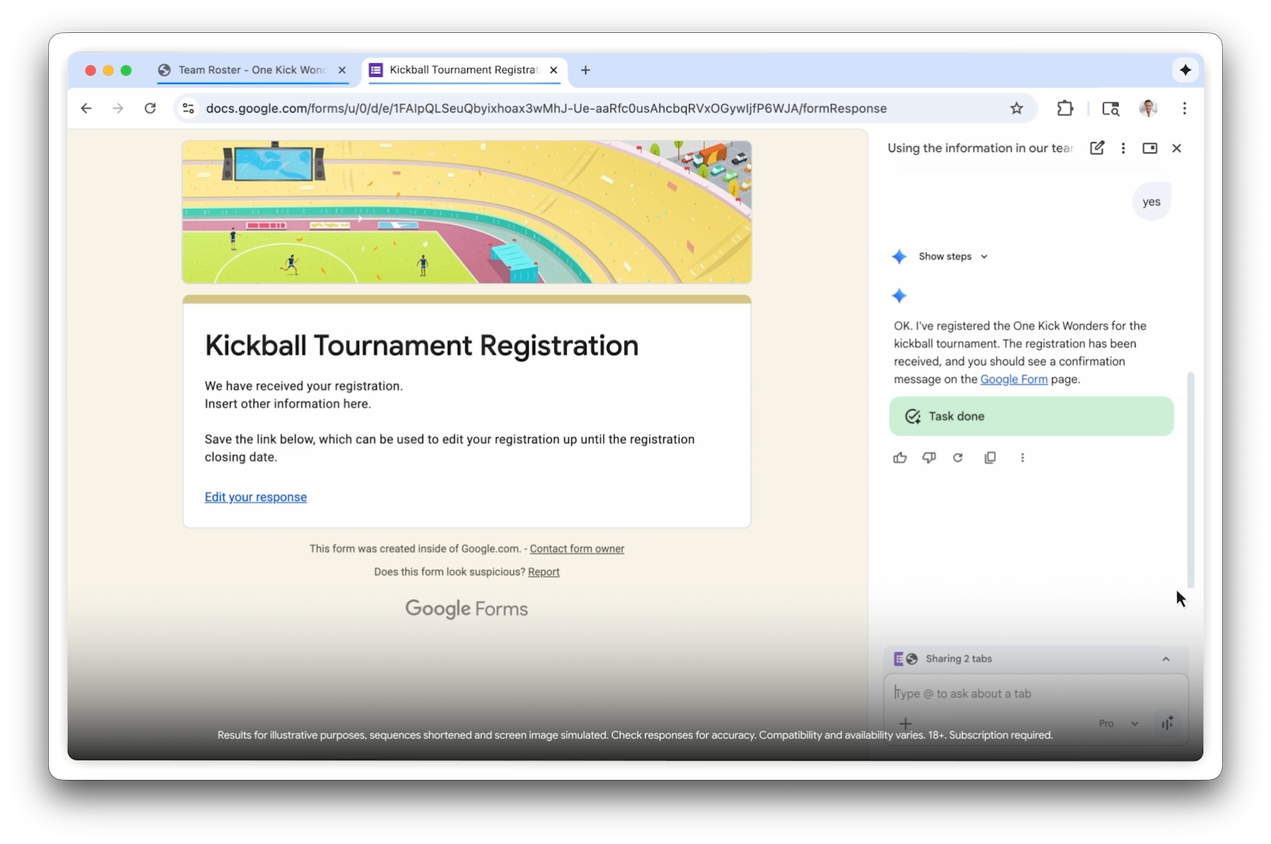This screenshot has height=844, width=1271.
Task: Click Contact form owner link
Action: tap(577, 549)
